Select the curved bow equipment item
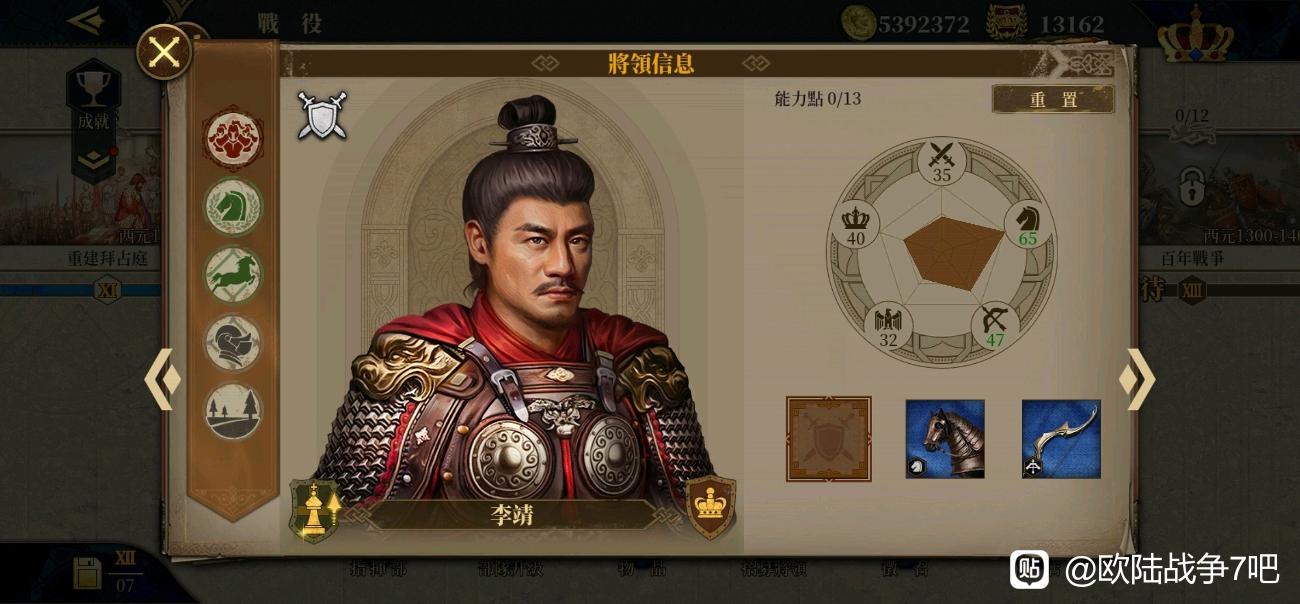The height and width of the screenshot is (604, 1300). click(x=1061, y=438)
